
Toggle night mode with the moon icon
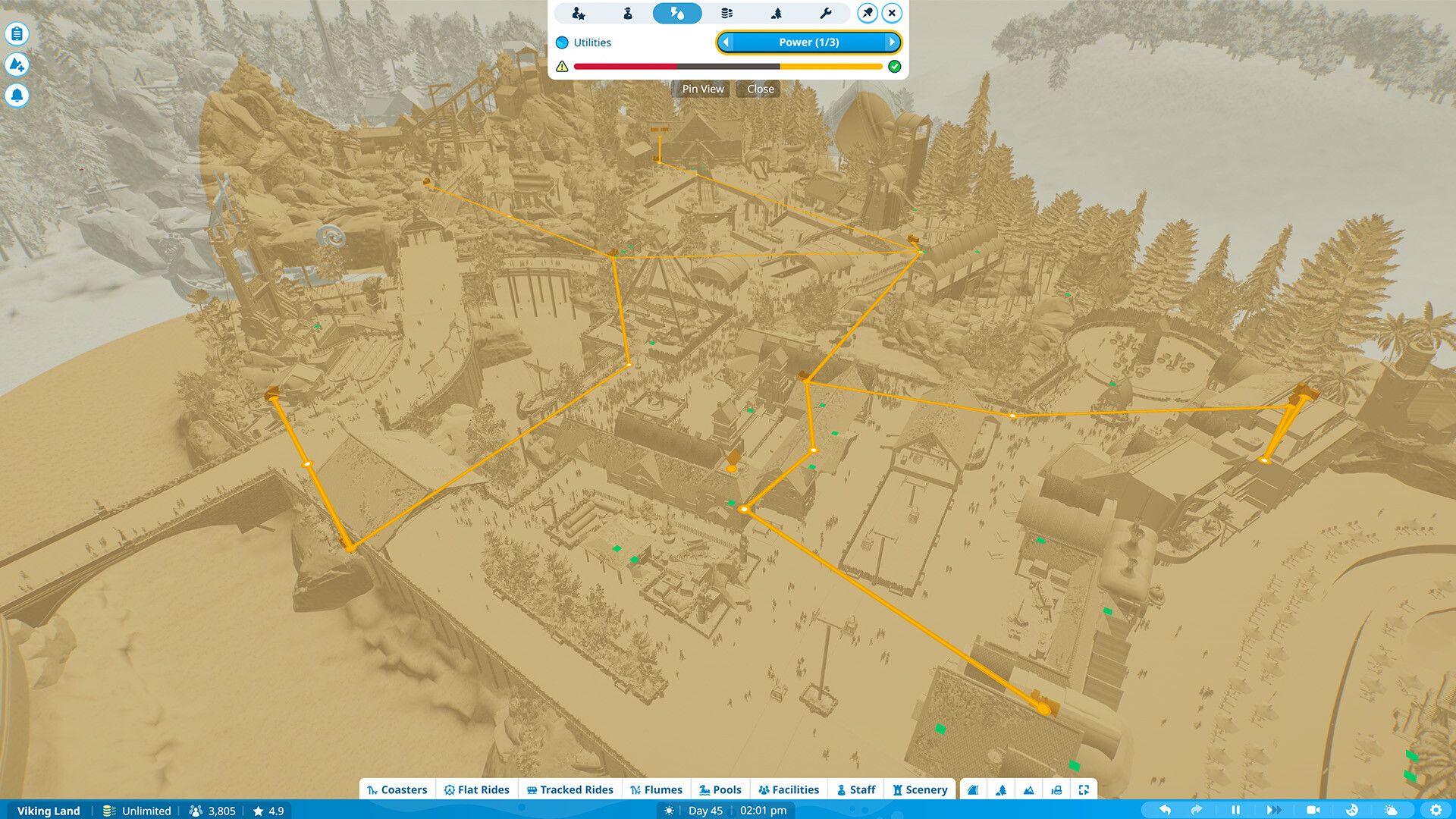1353,810
